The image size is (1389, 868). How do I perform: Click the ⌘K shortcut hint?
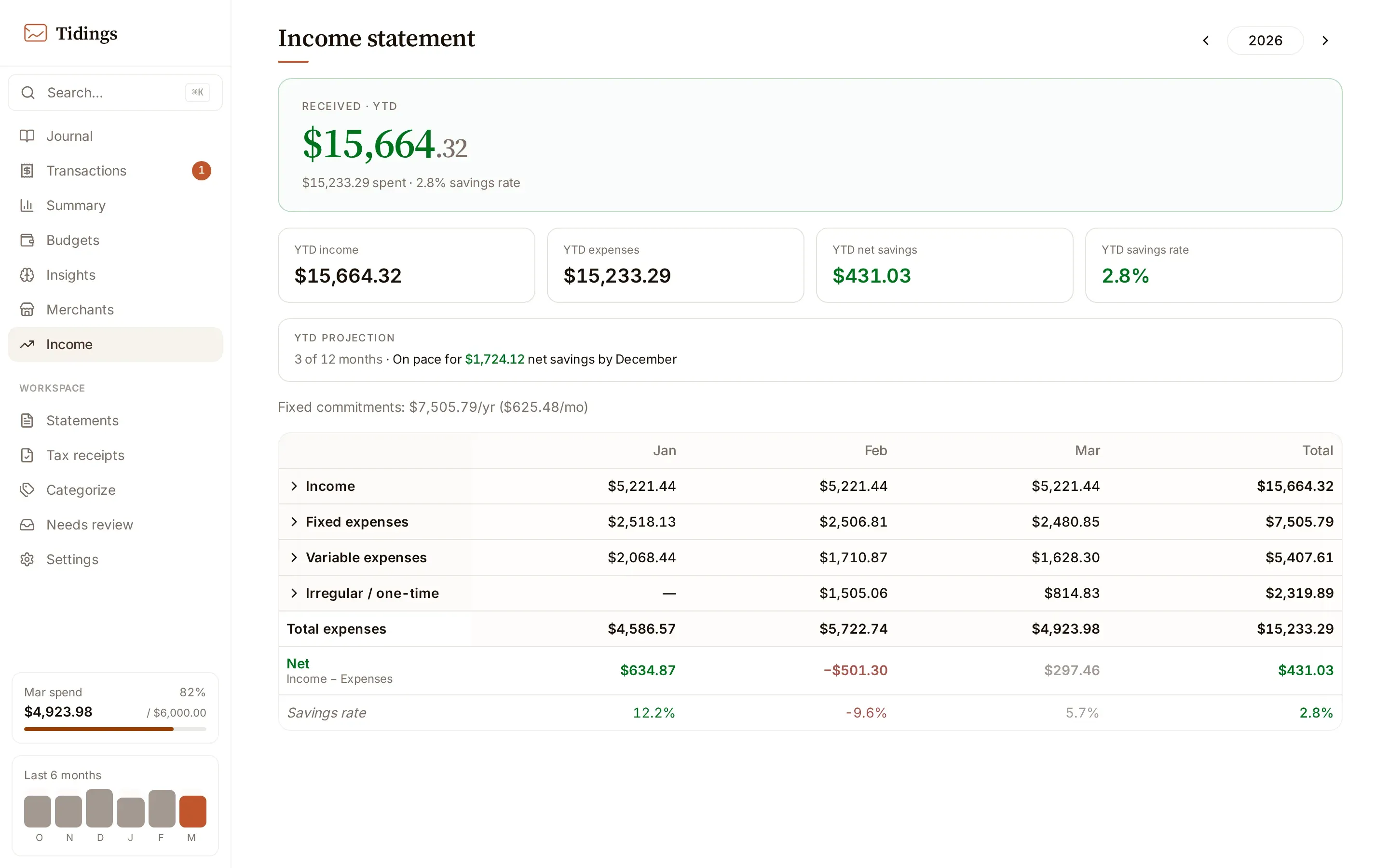pyautogui.click(x=197, y=93)
